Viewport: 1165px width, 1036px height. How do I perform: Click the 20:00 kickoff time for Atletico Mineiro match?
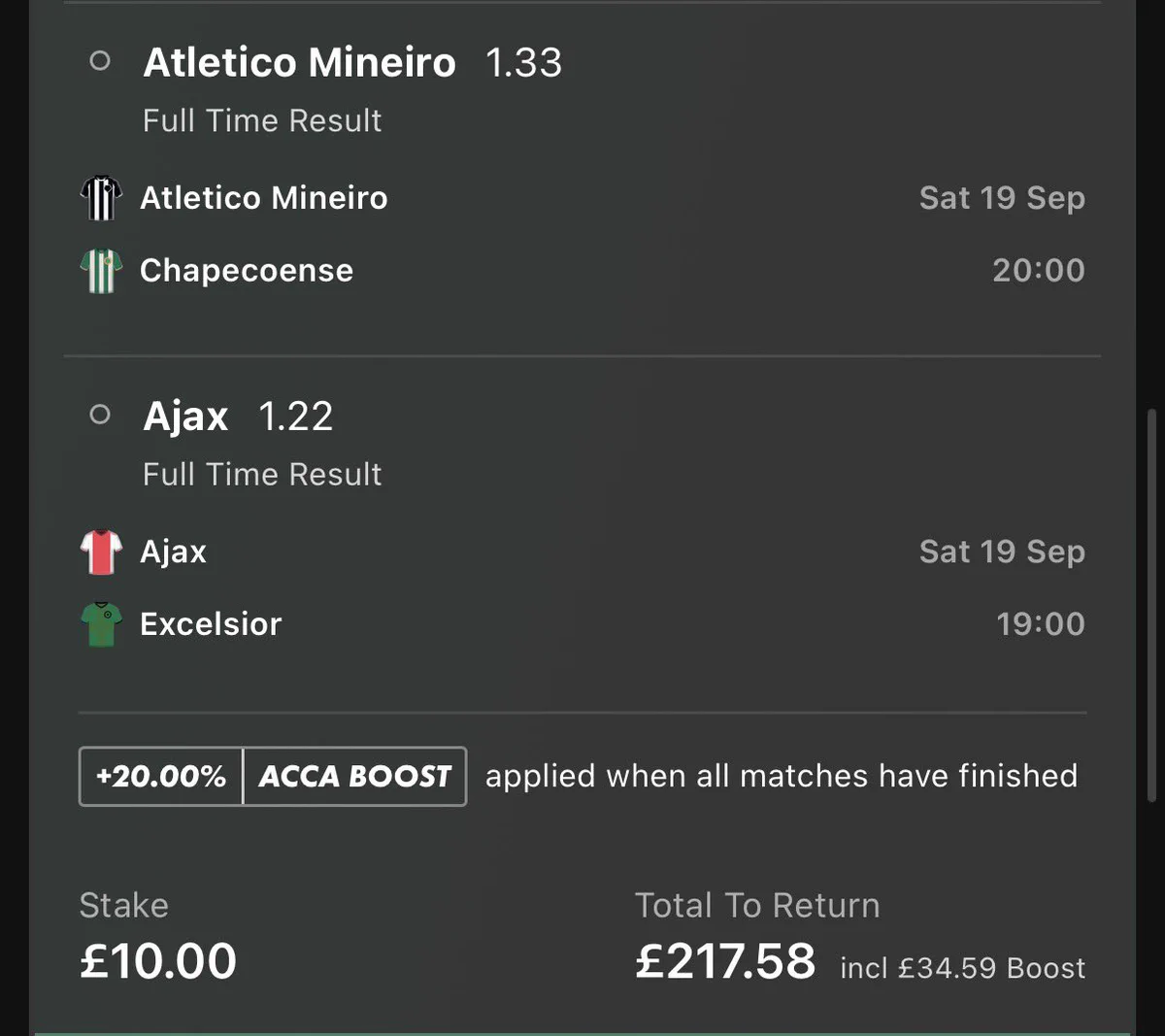click(1039, 270)
